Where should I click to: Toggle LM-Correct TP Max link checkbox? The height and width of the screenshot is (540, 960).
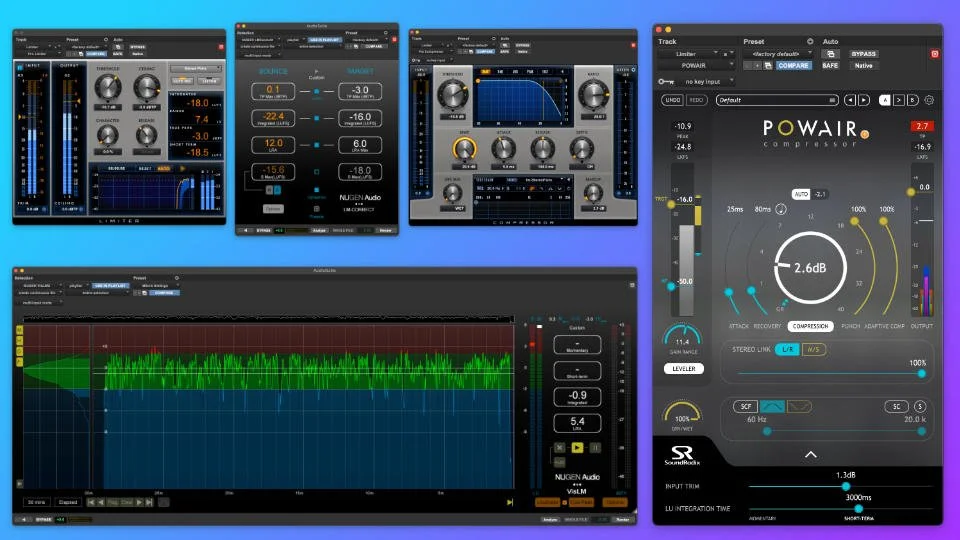coord(317,91)
